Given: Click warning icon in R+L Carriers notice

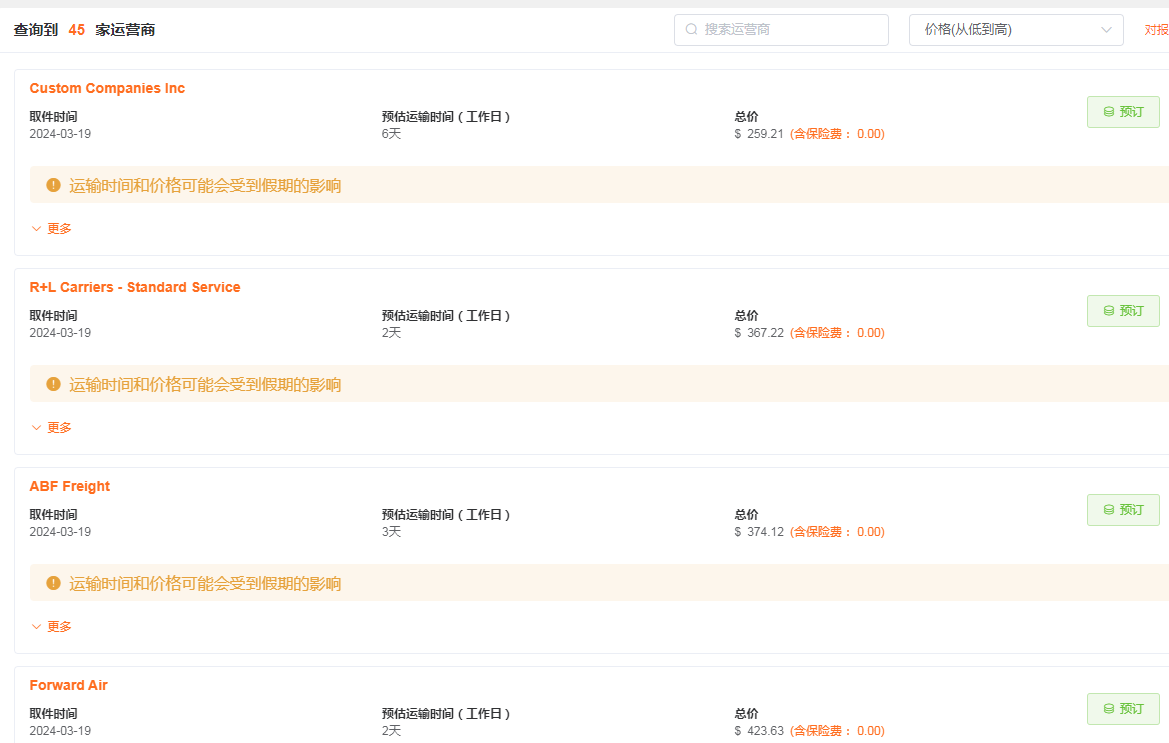Looking at the screenshot, I should click(x=54, y=384).
